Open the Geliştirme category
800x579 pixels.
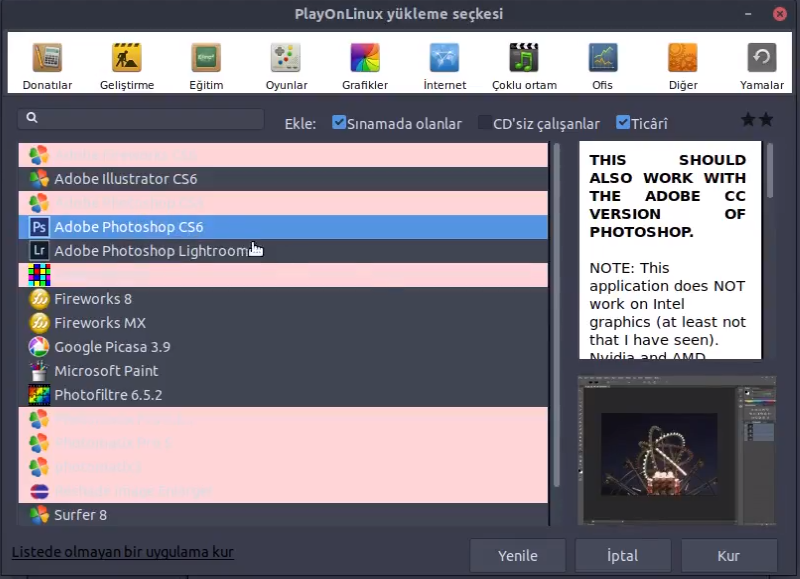click(127, 66)
